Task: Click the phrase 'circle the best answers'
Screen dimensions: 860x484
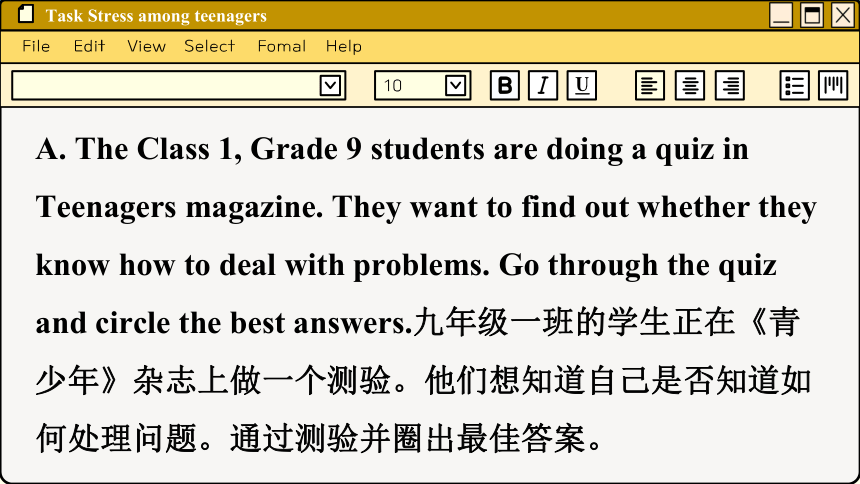Action: [x=253, y=323]
